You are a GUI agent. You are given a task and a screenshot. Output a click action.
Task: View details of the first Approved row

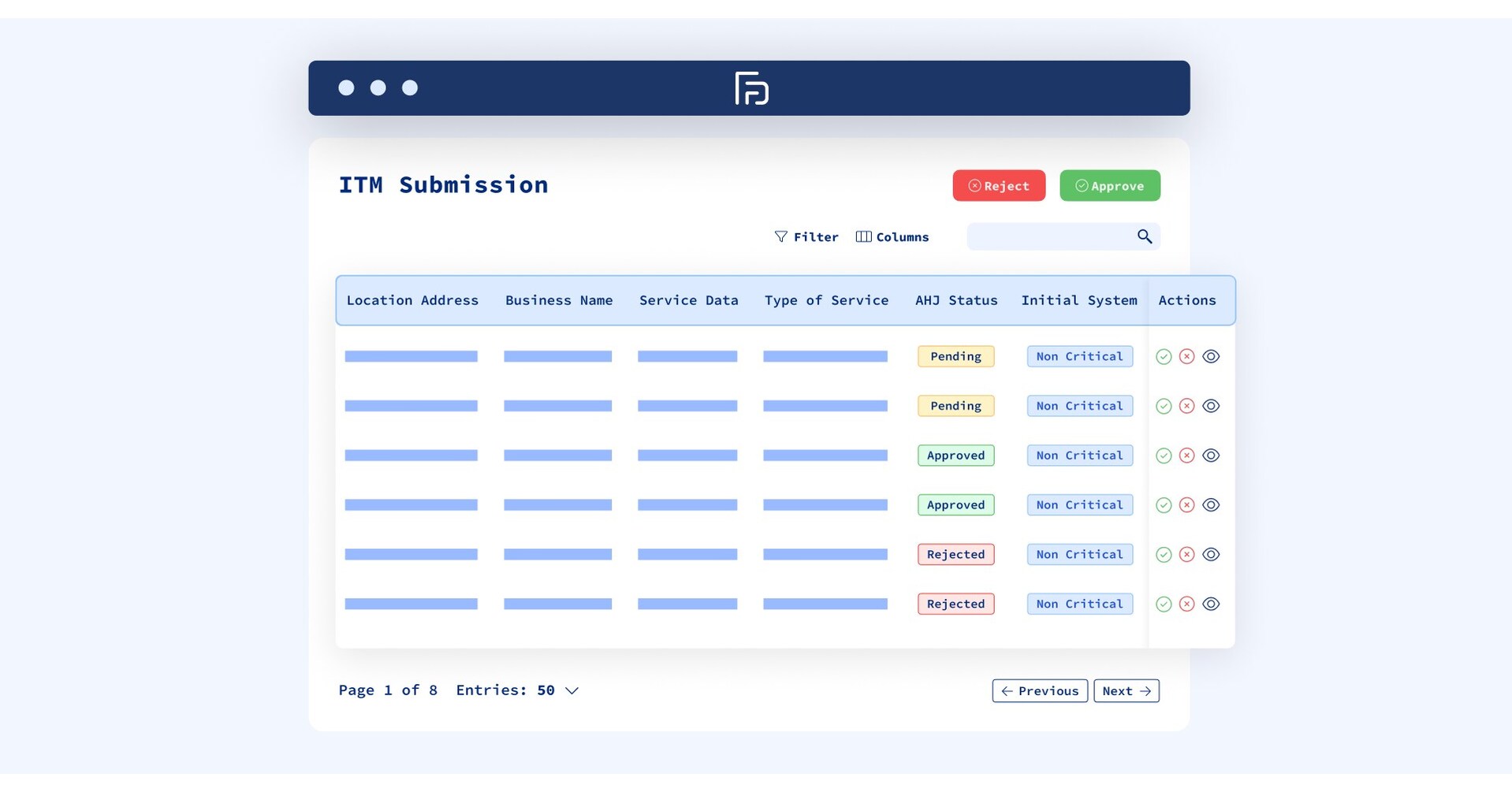1212,455
